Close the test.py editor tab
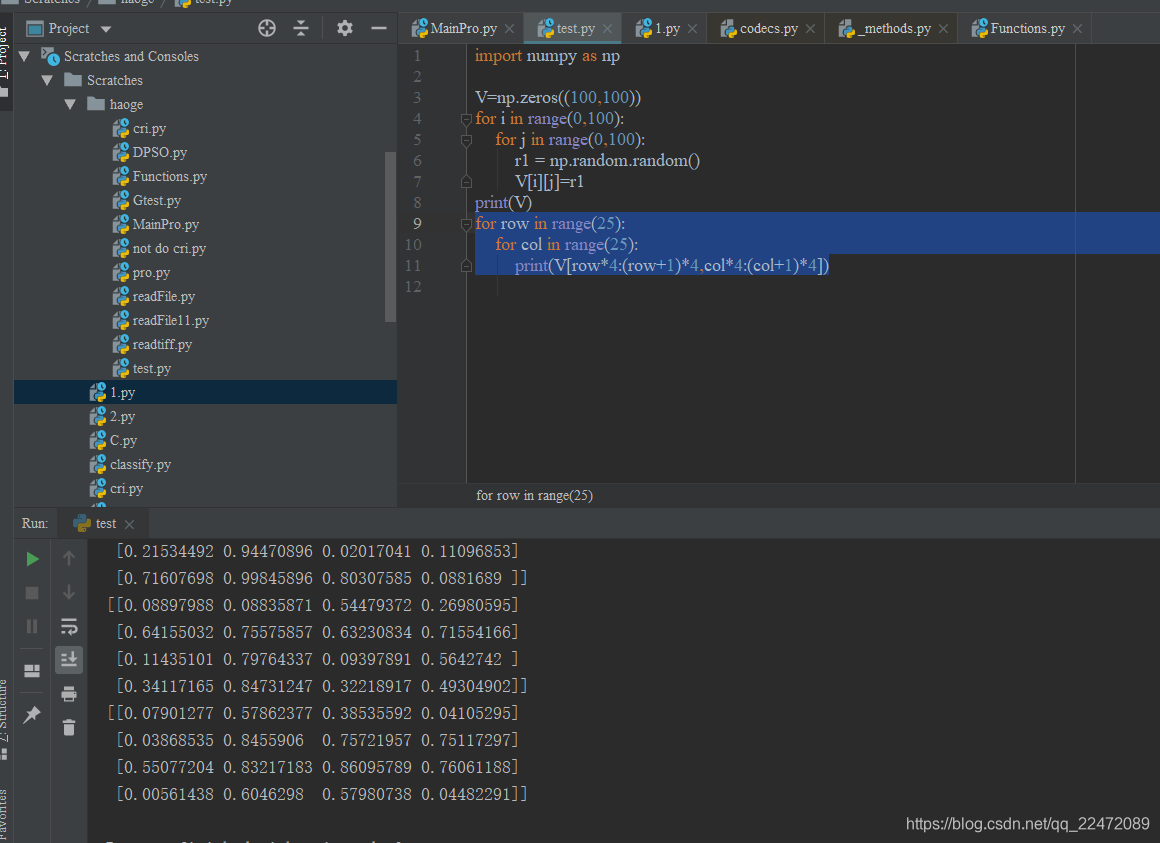Viewport: 1160px width, 843px height. pyautogui.click(x=607, y=29)
